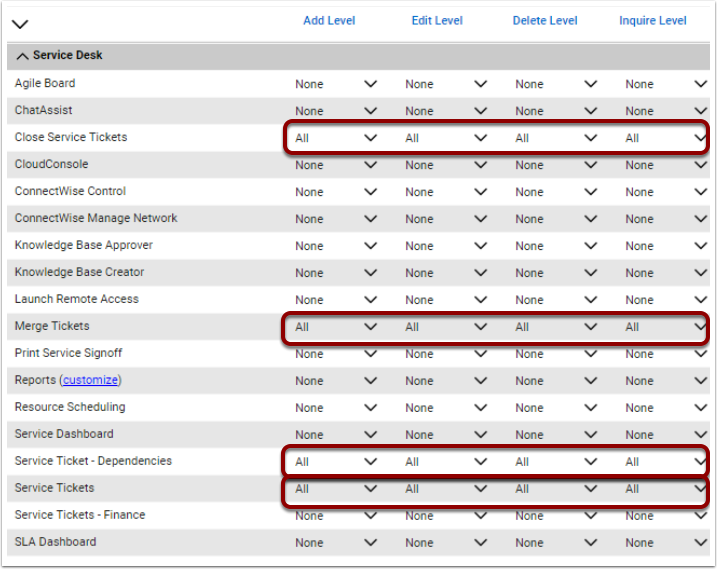Open the customize link next to Reports
Image resolution: width=717 pixels, height=569 pixels.
pyautogui.click(x=91, y=380)
